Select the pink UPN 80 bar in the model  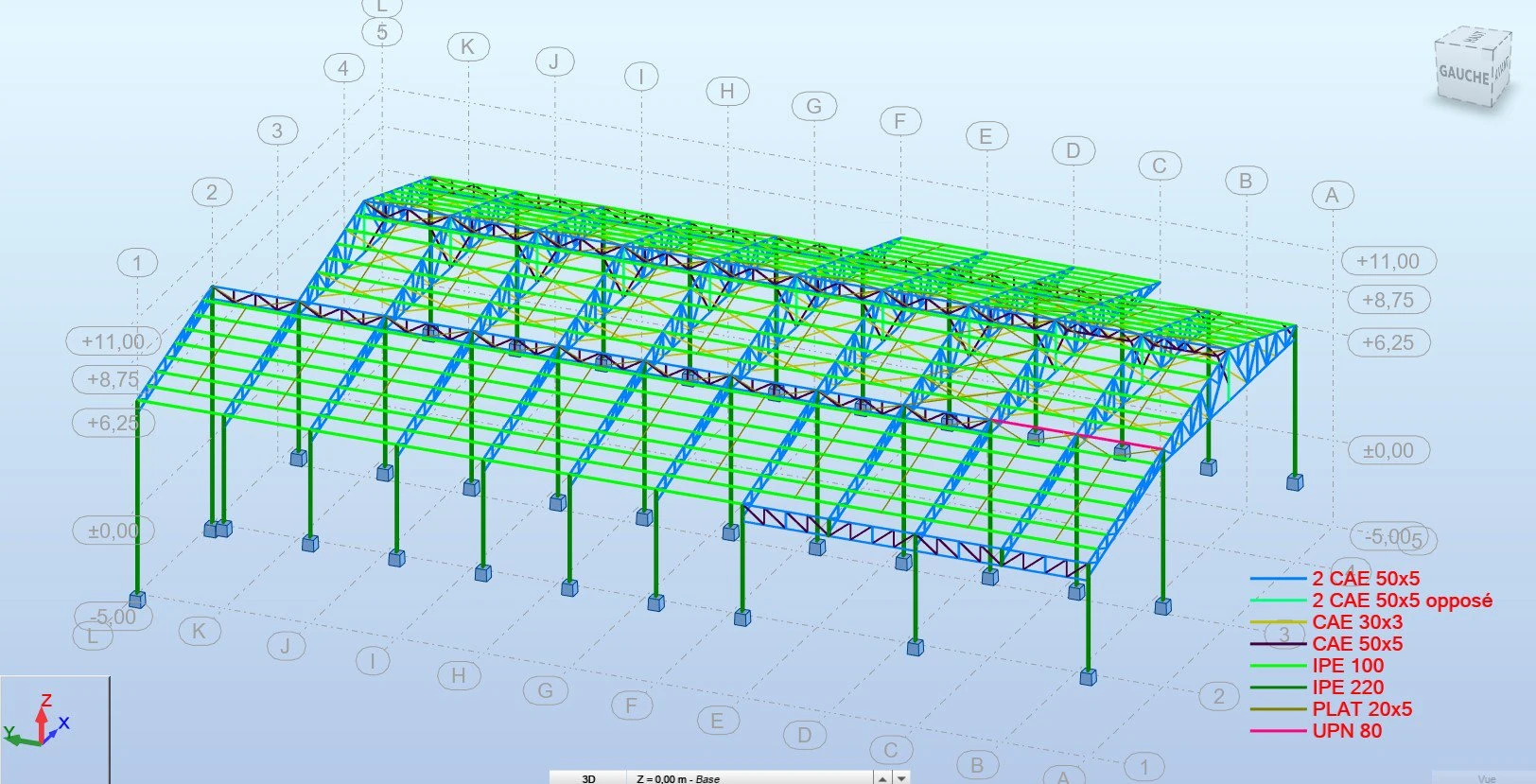1077,434
